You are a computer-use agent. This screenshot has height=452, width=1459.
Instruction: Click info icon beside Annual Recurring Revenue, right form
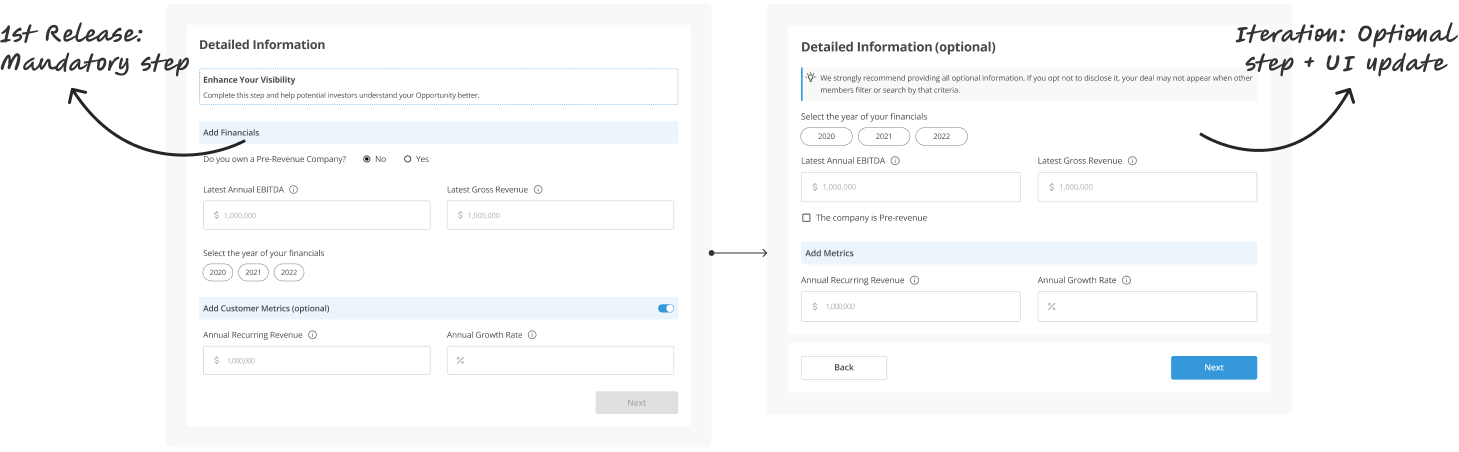click(914, 280)
